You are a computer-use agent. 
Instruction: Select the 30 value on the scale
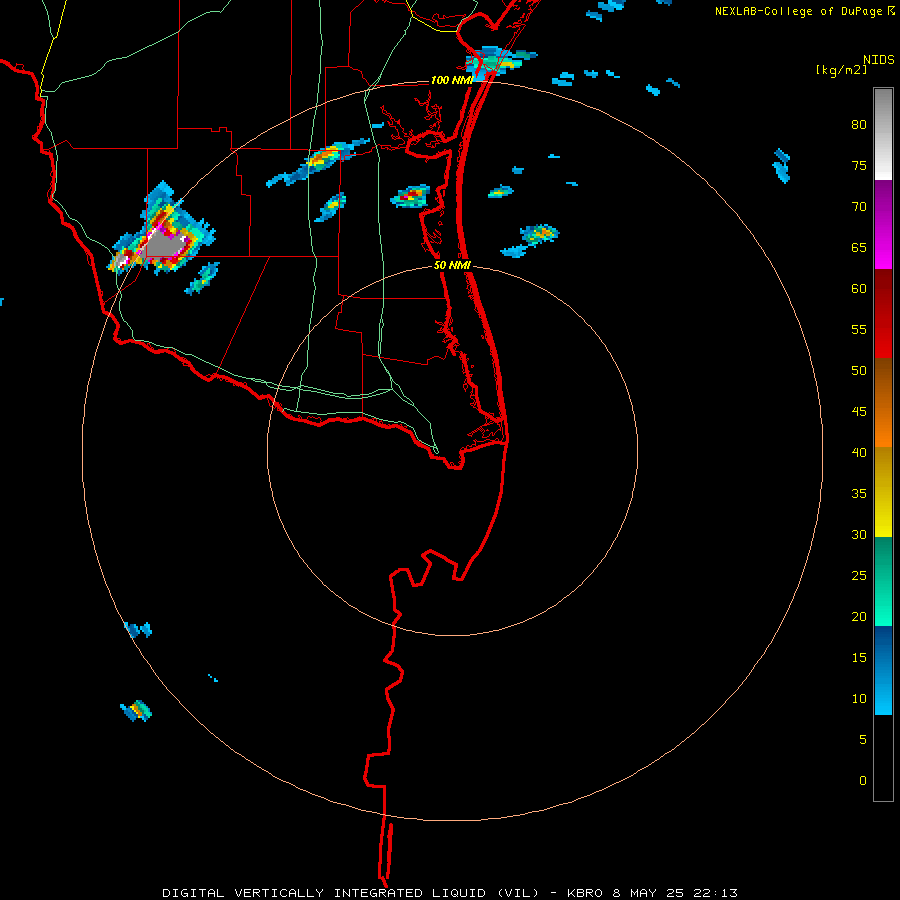point(859,534)
